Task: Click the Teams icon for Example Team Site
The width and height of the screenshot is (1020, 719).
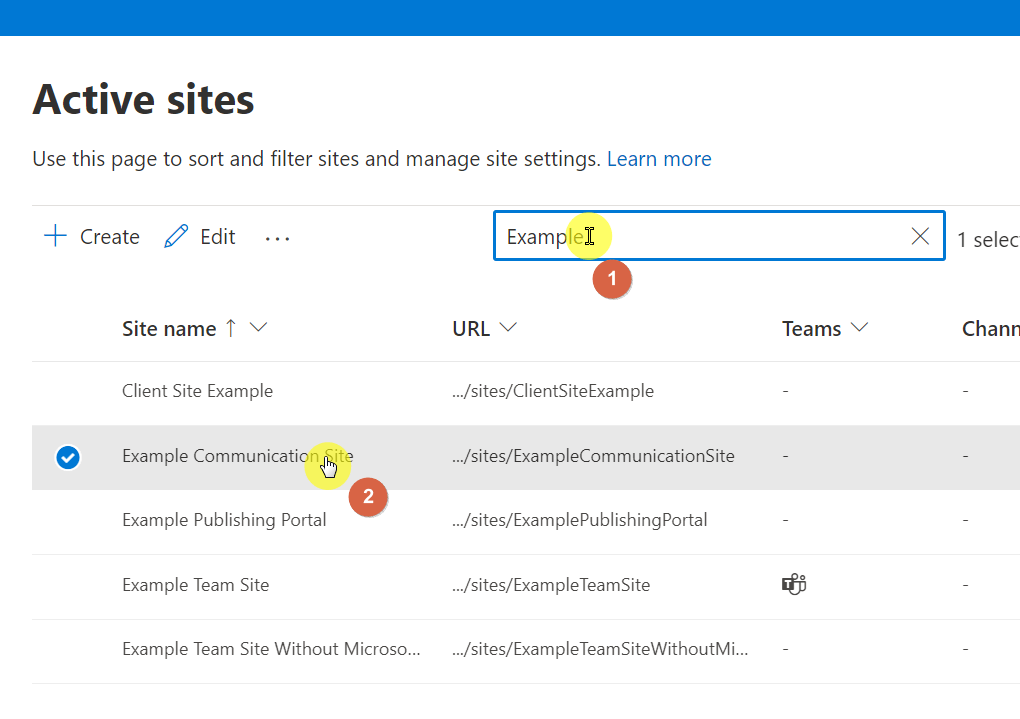Action: point(794,584)
